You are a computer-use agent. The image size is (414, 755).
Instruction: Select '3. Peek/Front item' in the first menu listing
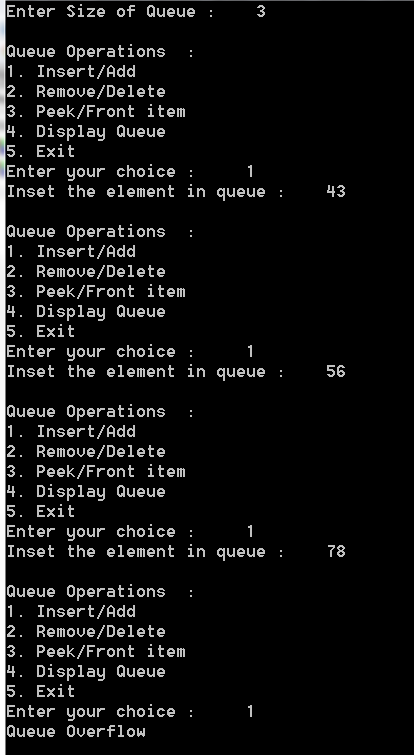(96, 111)
